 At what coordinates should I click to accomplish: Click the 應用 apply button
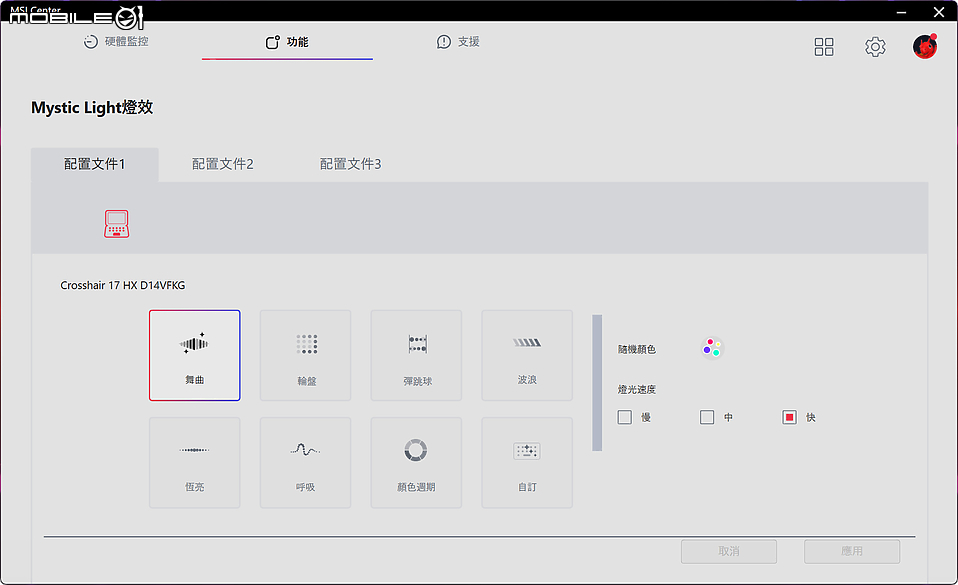coord(852,551)
